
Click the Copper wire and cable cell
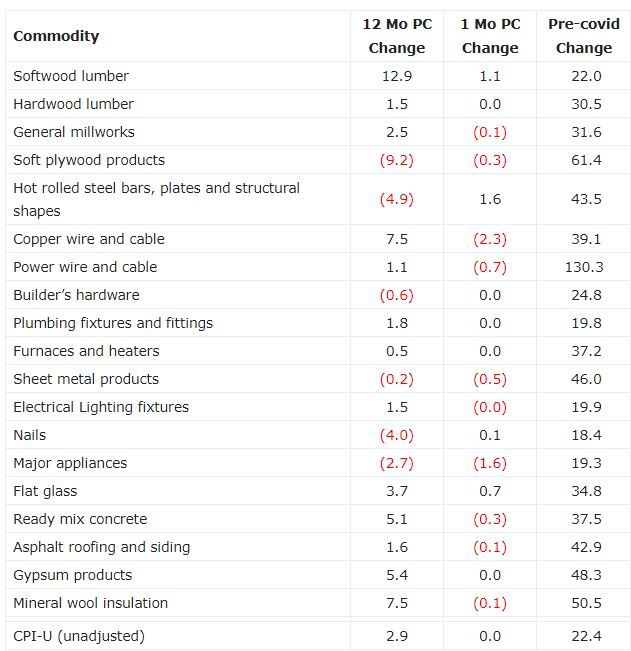(x=89, y=239)
